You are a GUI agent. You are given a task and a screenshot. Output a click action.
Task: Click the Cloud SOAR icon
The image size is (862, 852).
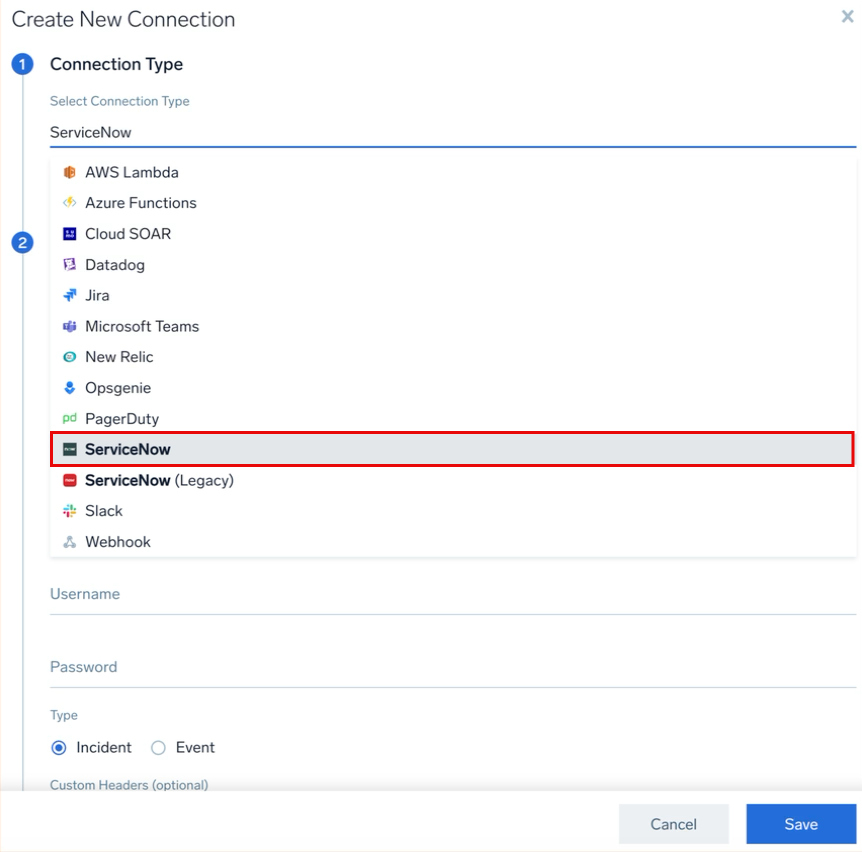point(69,234)
